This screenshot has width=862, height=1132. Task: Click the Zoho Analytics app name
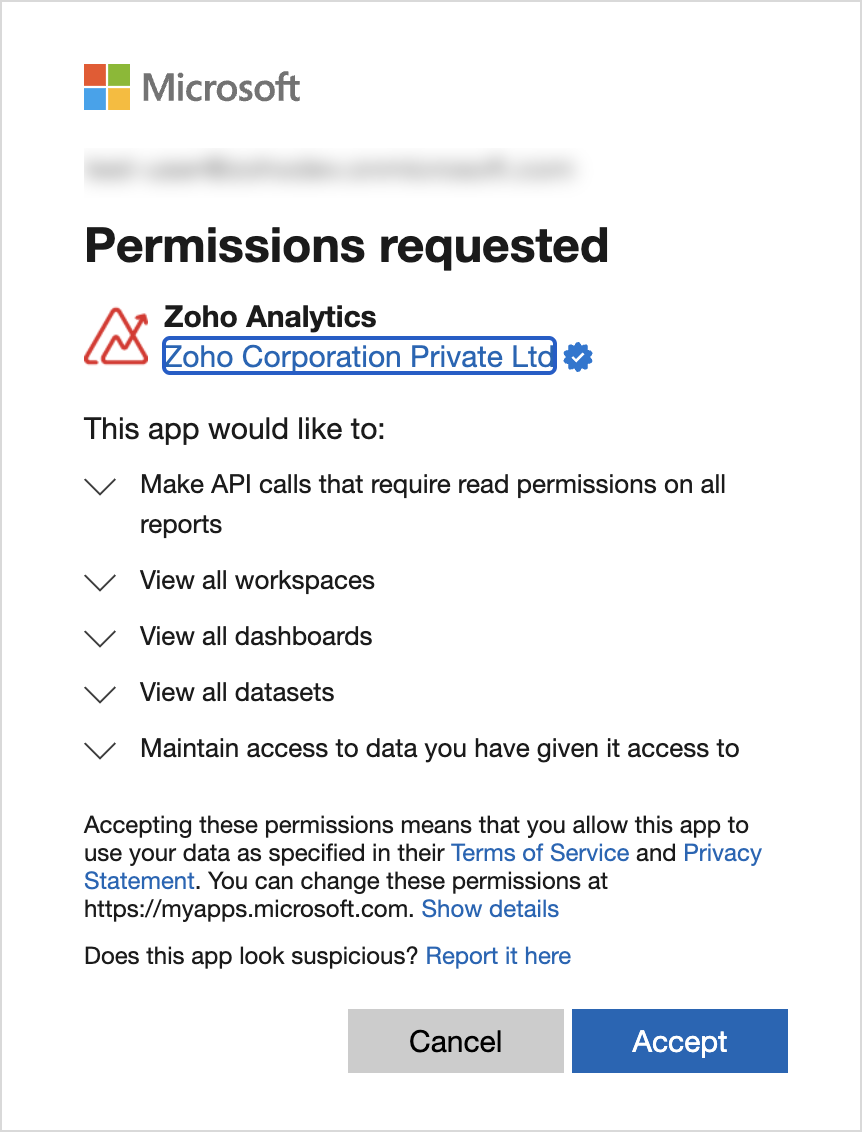point(270,316)
